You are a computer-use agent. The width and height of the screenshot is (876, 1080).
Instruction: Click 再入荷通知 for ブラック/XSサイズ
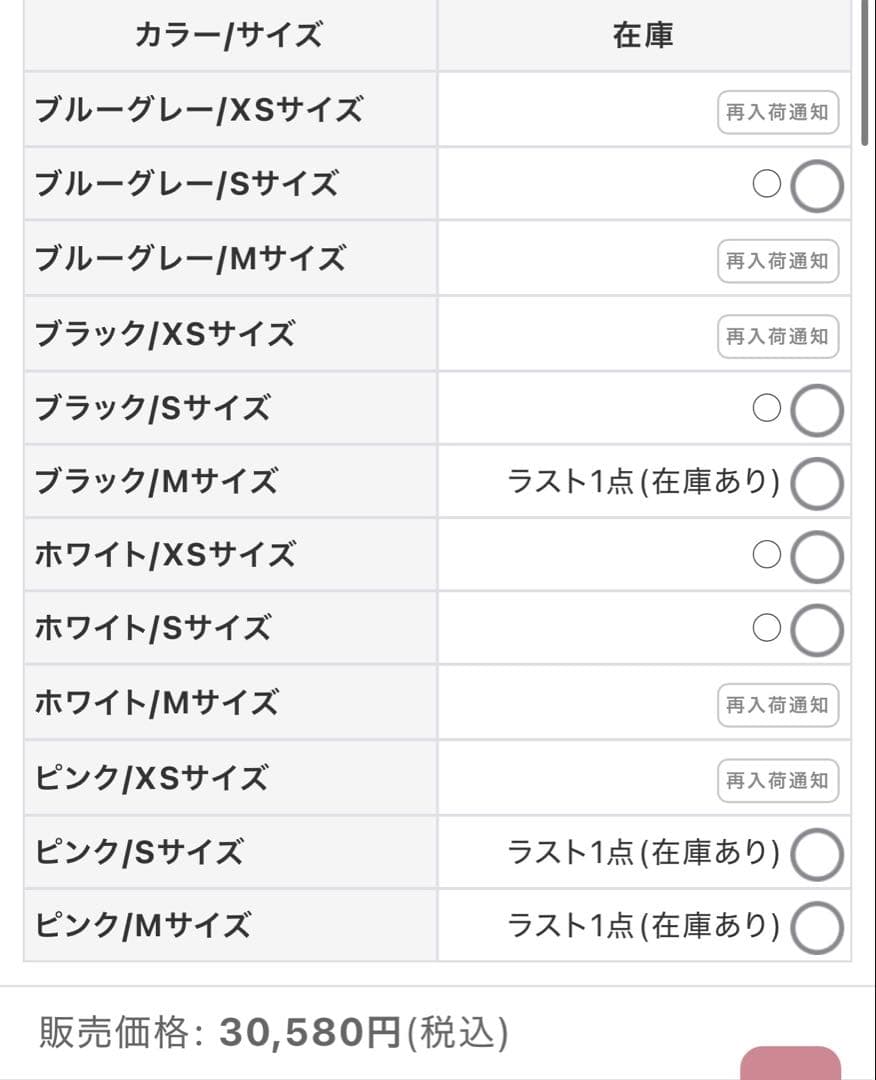pyautogui.click(x=777, y=336)
